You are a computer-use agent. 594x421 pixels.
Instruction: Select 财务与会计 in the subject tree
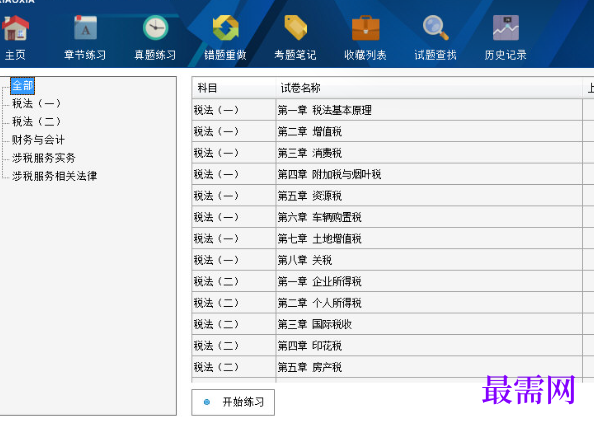tap(38, 139)
